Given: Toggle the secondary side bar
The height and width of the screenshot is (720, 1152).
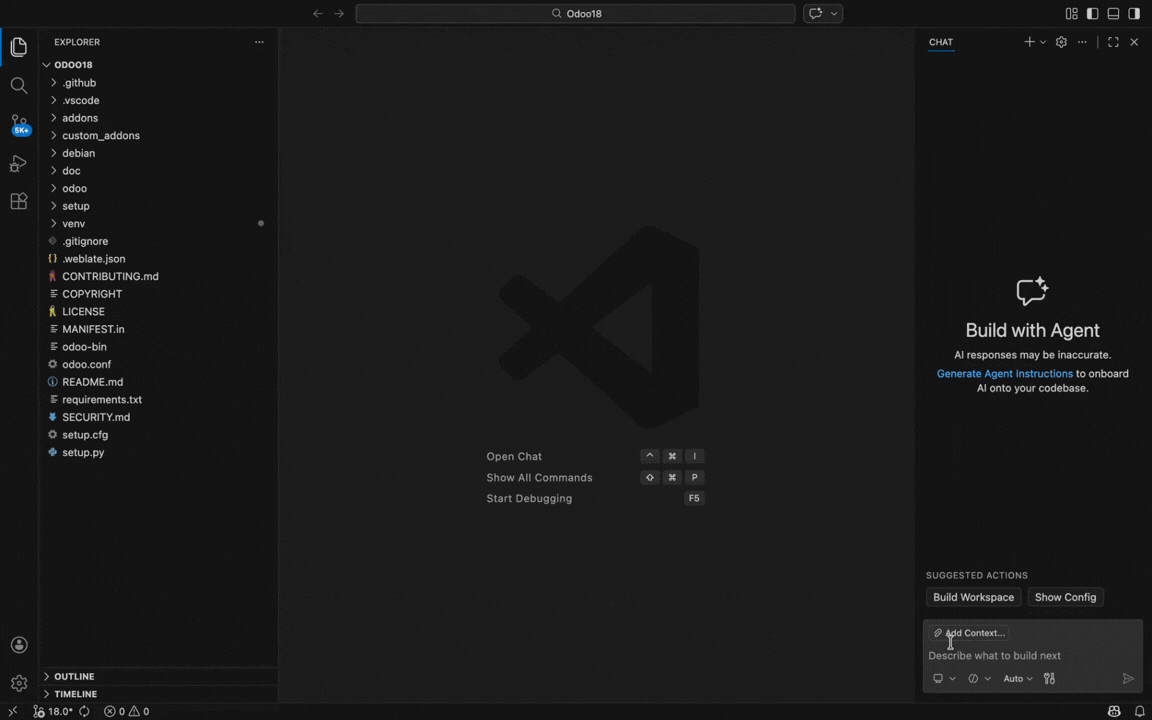Looking at the screenshot, I should click(1134, 13).
